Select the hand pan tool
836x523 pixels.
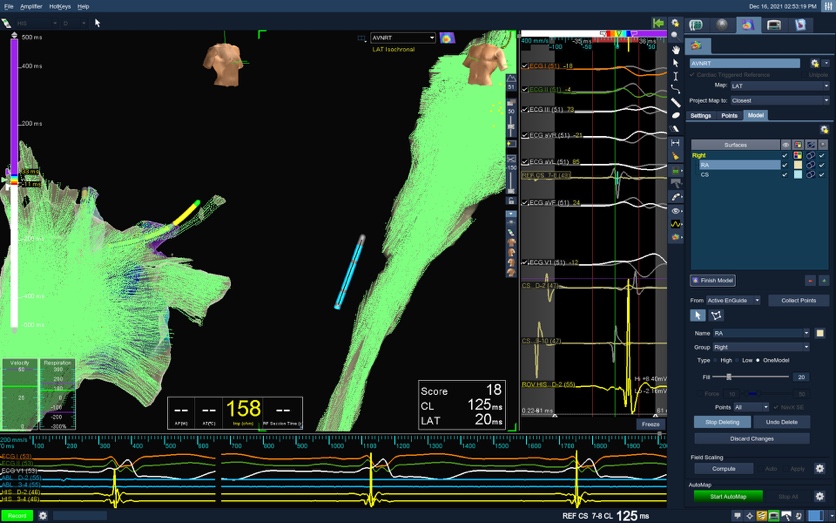[x=677, y=49]
